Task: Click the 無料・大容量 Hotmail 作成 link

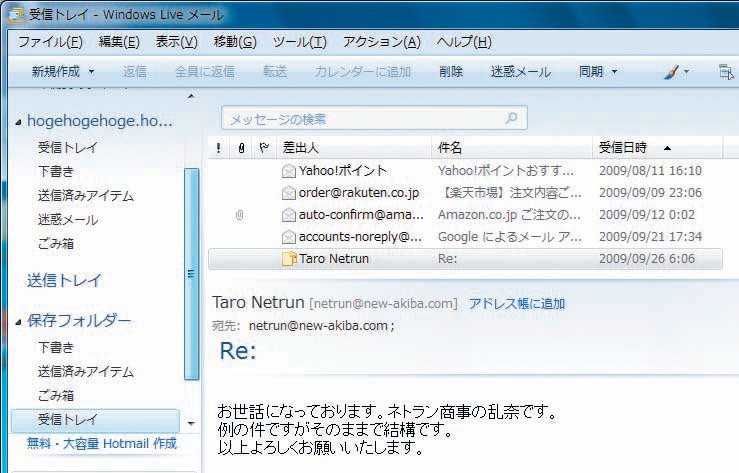Action: (x=102, y=443)
